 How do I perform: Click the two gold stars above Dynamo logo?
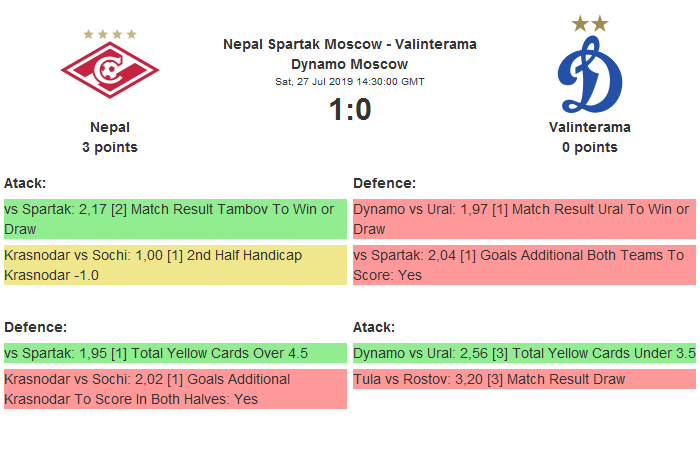tap(590, 23)
